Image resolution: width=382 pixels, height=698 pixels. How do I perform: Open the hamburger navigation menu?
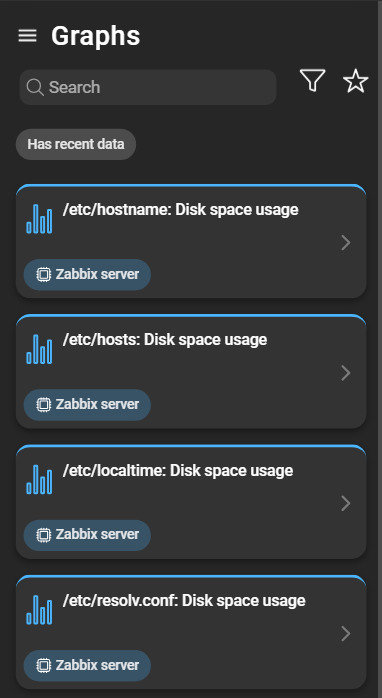tap(27, 36)
